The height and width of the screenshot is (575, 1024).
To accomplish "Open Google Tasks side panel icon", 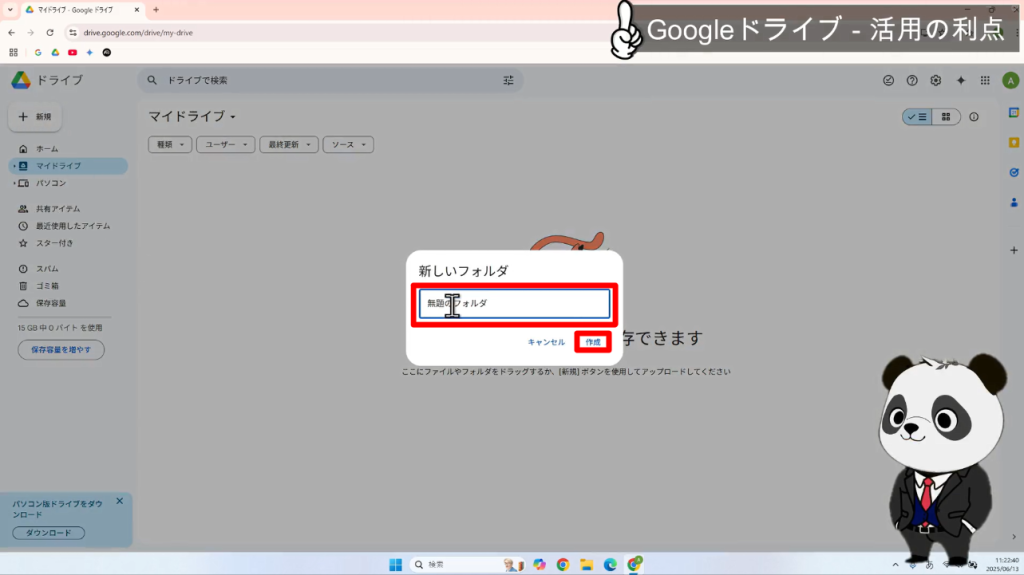I will pyautogui.click(x=1014, y=172).
